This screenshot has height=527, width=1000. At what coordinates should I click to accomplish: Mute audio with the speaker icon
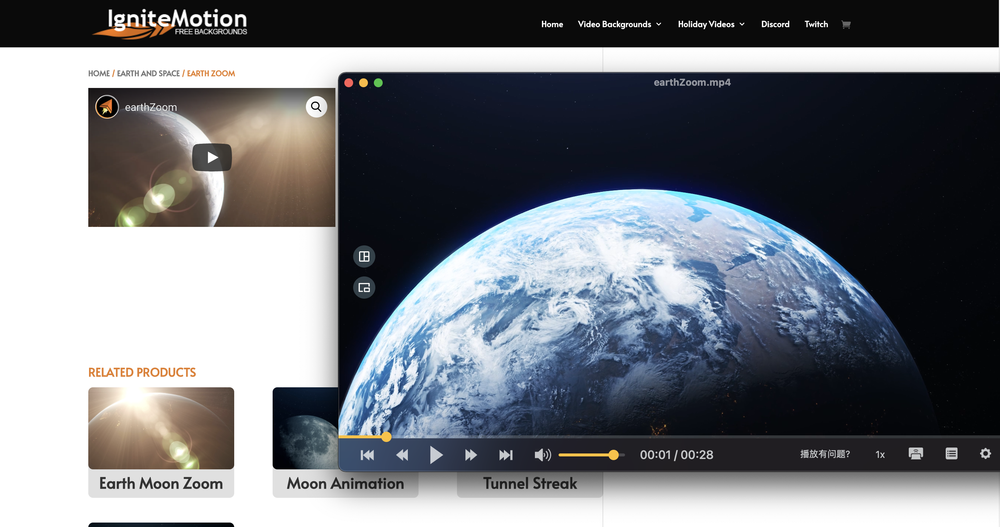[x=542, y=455]
